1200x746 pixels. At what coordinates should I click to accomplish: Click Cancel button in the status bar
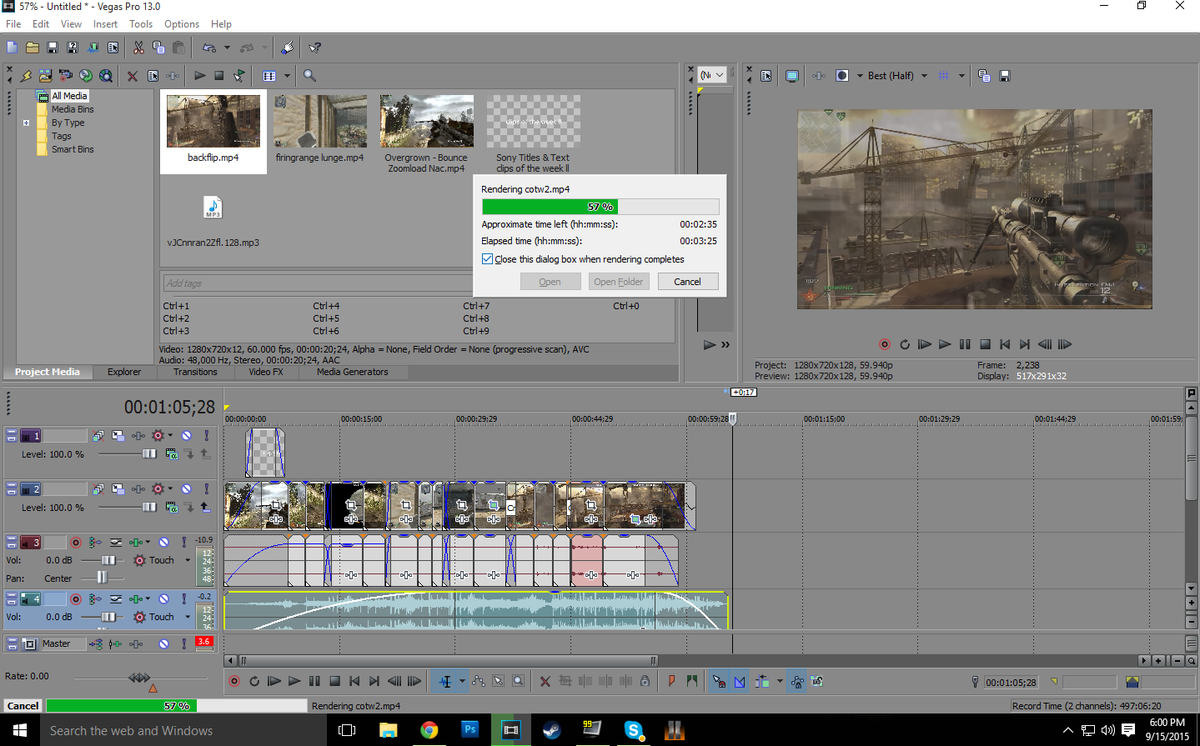coord(22,706)
